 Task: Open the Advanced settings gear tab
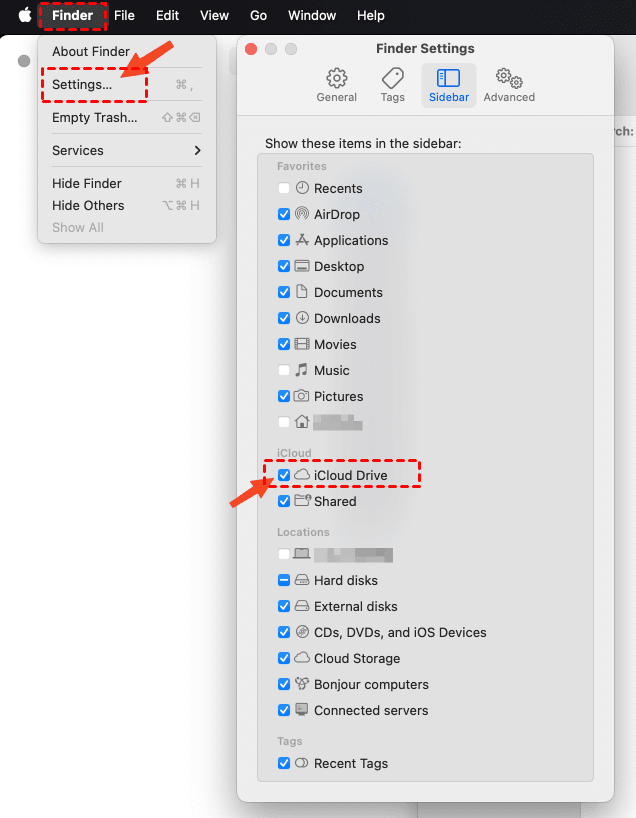(x=509, y=79)
